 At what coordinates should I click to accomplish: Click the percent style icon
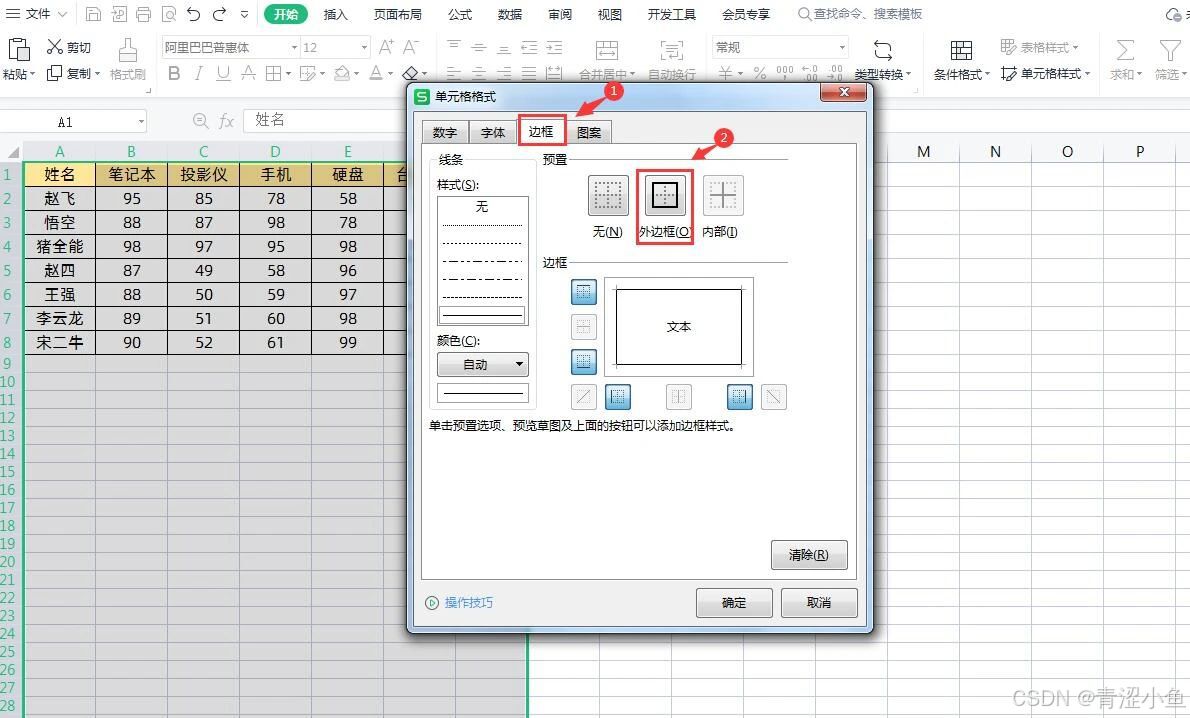pyautogui.click(x=760, y=73)
